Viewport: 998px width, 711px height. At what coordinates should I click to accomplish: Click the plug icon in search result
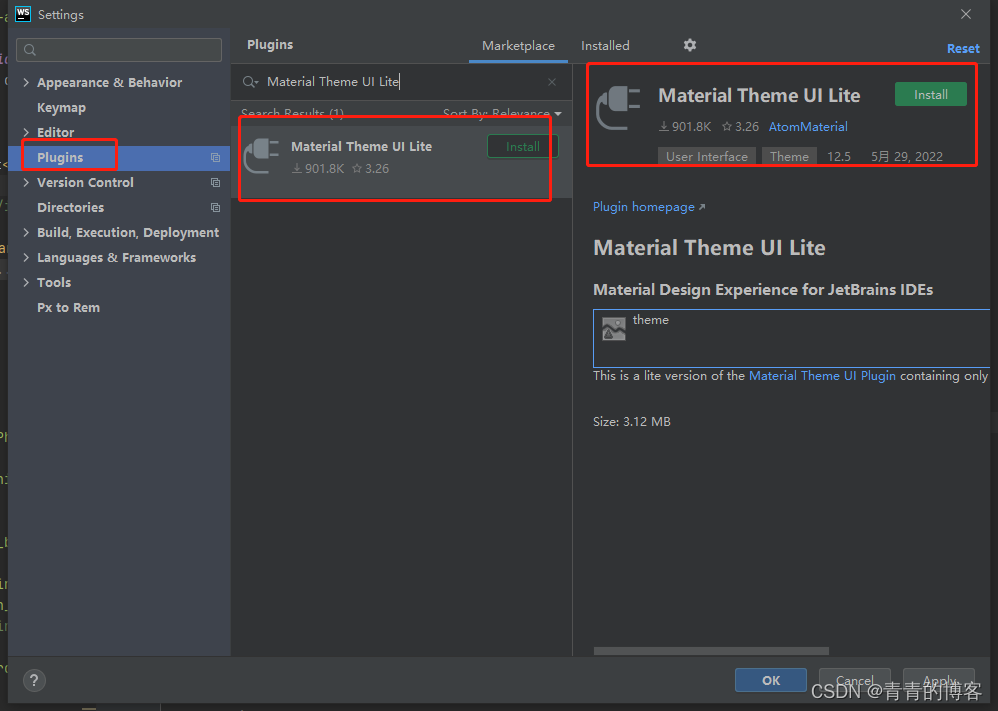tap(262, 156)
